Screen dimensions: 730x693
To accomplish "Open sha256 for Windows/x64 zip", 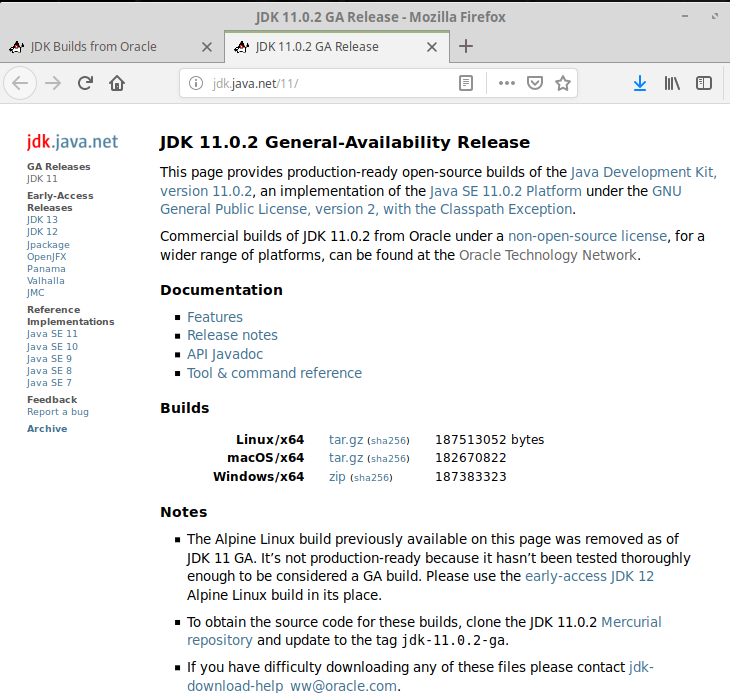I will [372, 478].
